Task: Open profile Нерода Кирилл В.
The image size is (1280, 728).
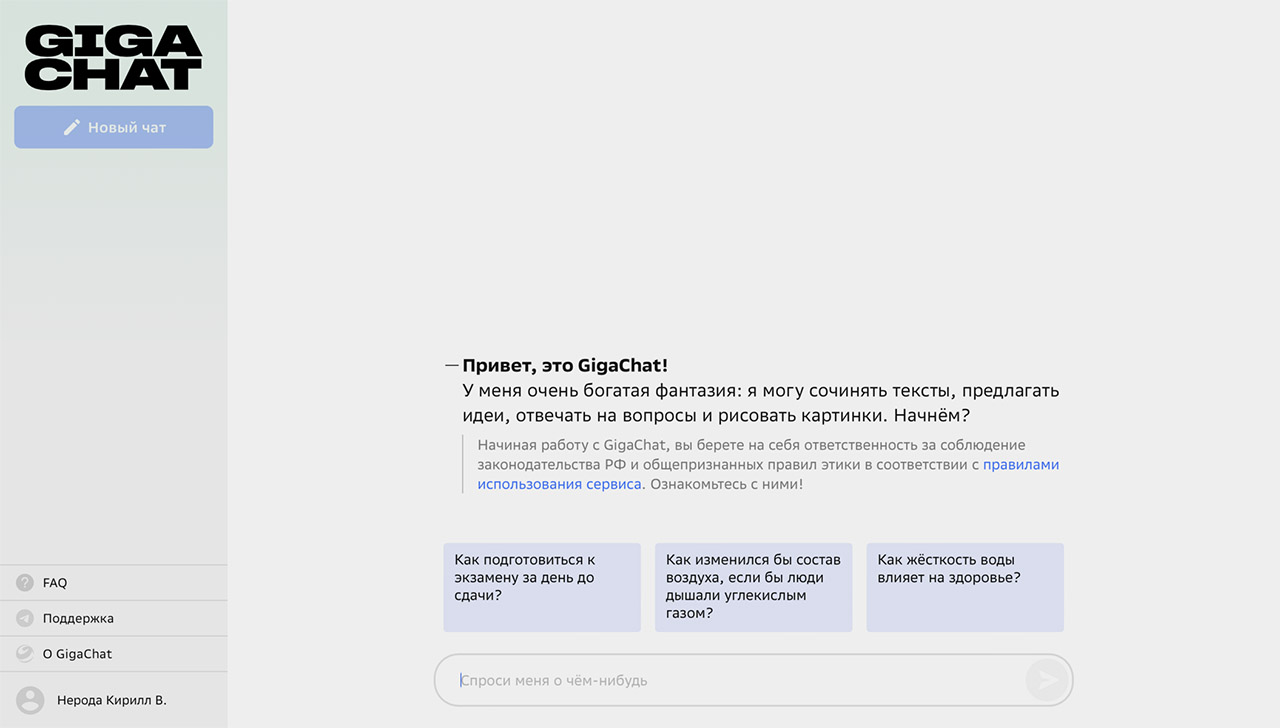Action: pyautogui.click(x=114, y=700)
